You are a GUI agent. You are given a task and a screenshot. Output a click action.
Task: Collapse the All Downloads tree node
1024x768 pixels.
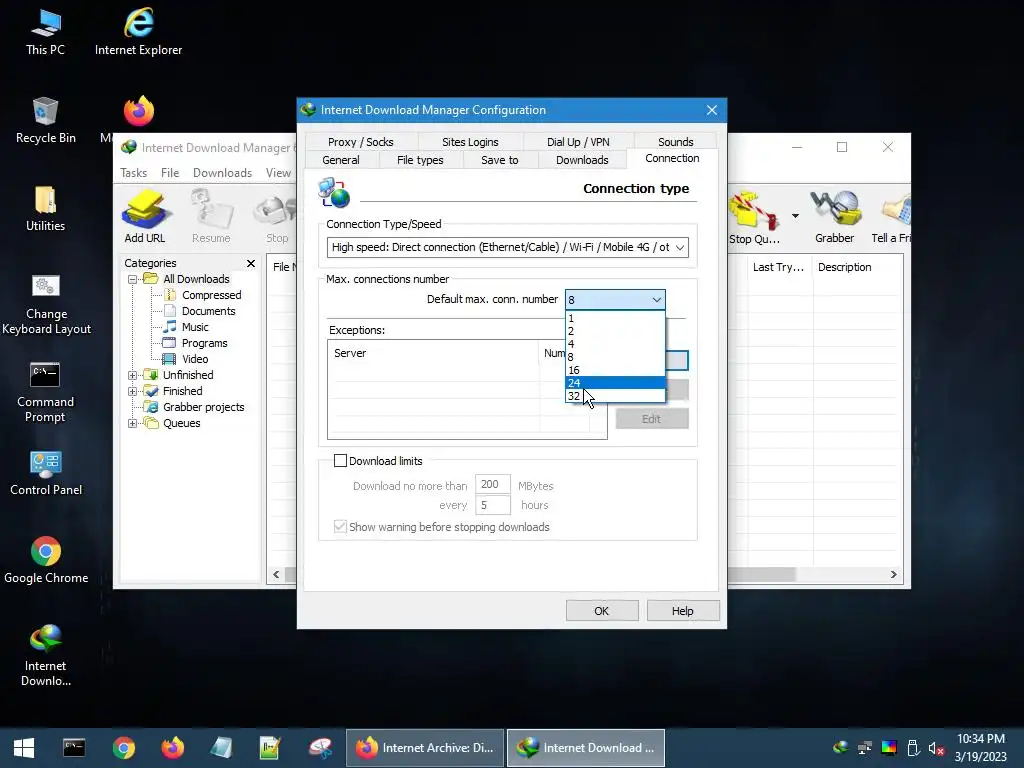point(133,279)
